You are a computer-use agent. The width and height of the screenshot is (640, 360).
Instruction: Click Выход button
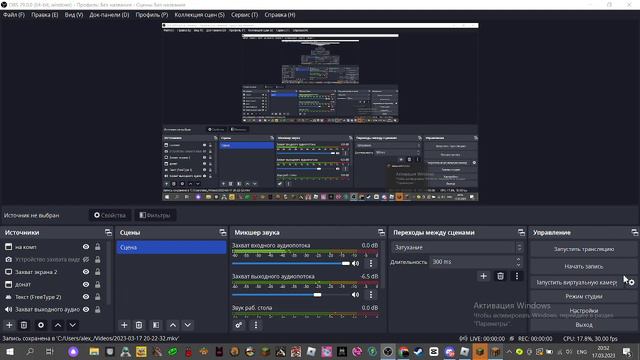tap(584, 325)
